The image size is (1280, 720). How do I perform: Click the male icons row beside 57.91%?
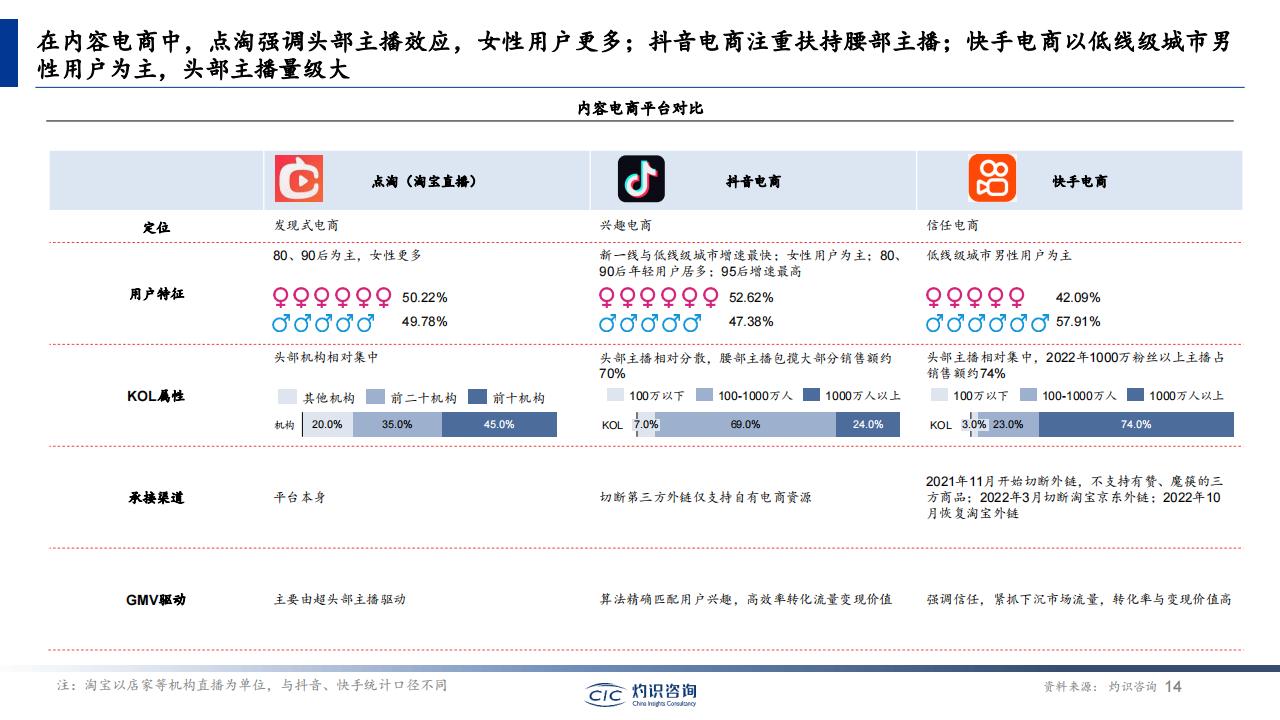click(x=987, y=322)
